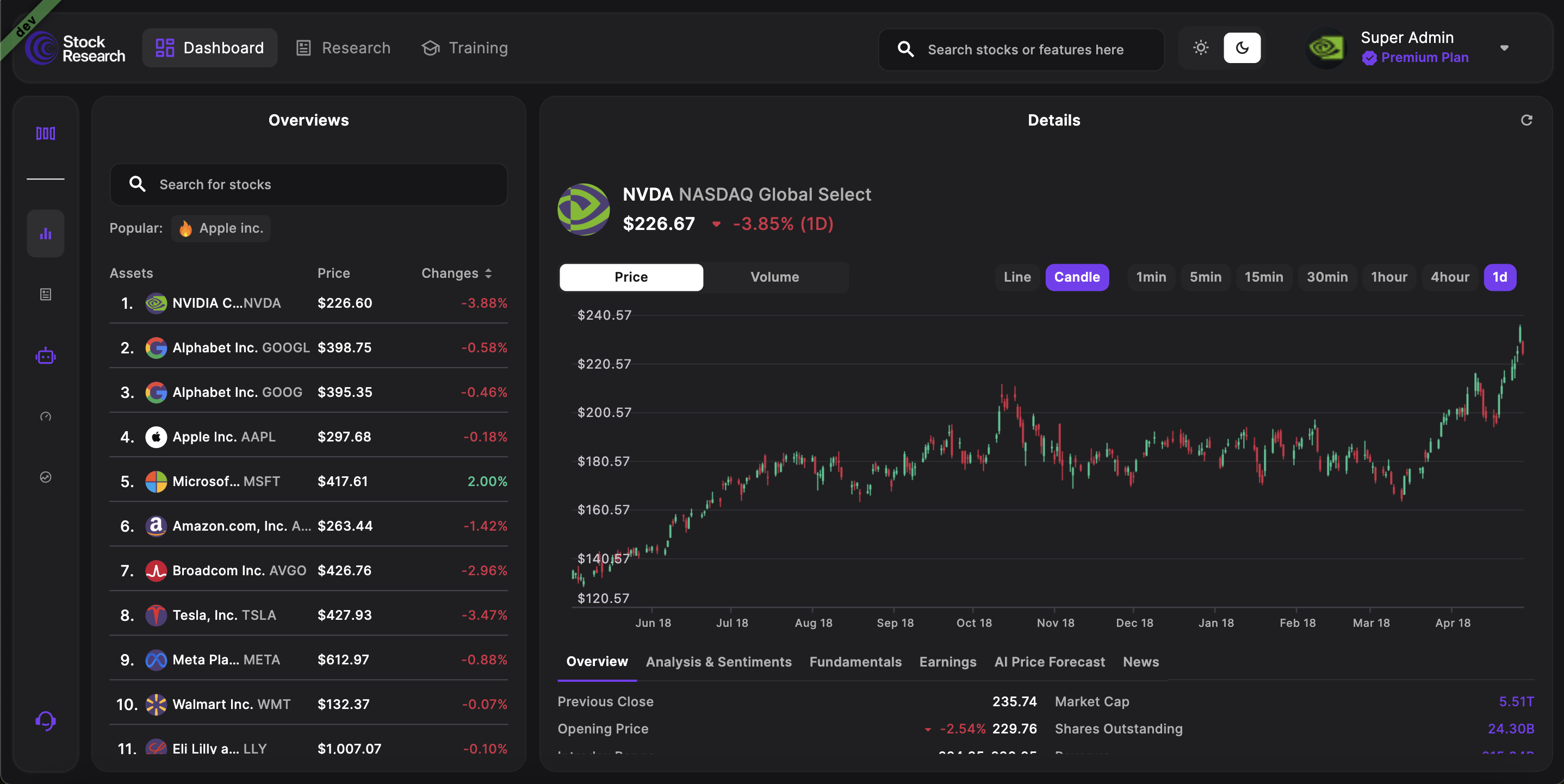This screenshot has height=784, width=1564.
Task: Click the large NVDA logo in Details
Action: (584, 209)
